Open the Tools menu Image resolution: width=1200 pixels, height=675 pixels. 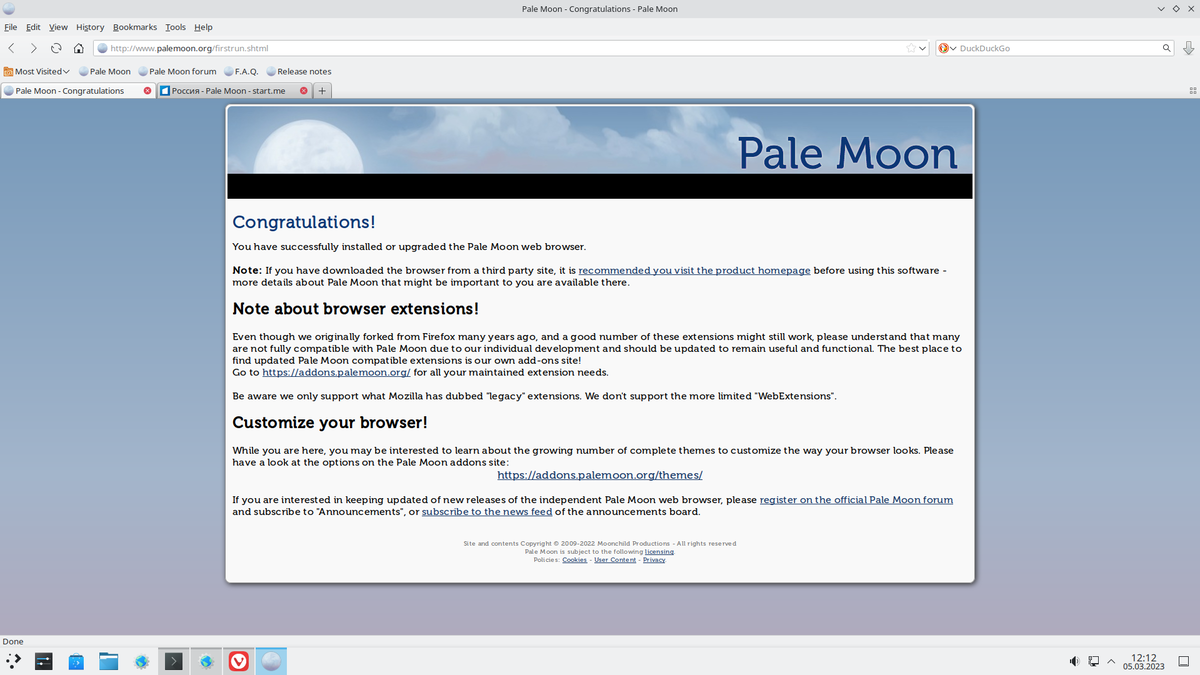pyautogui.click(x=176, y=27)
